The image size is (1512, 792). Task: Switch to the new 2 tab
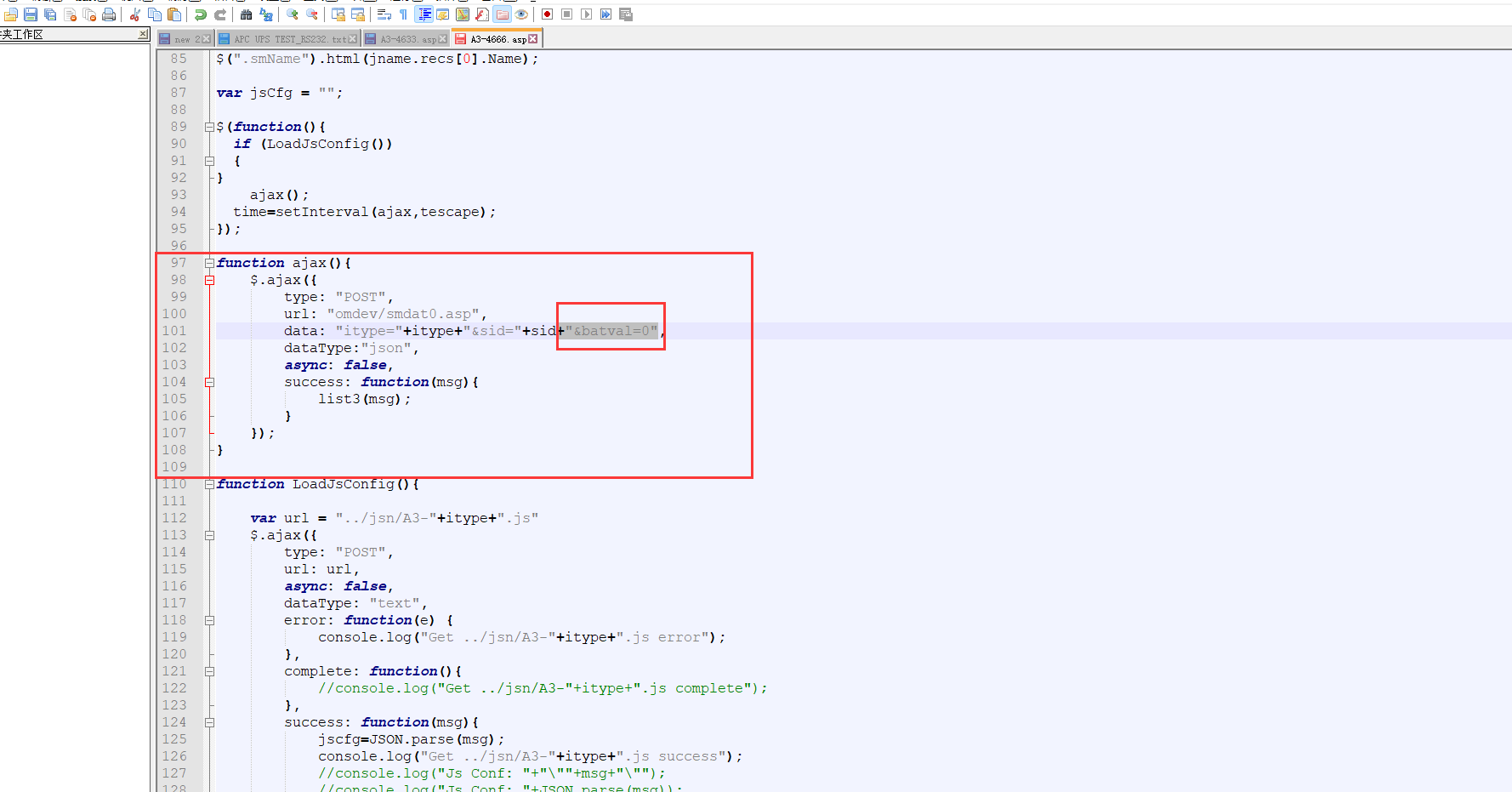tap(185, 39)
